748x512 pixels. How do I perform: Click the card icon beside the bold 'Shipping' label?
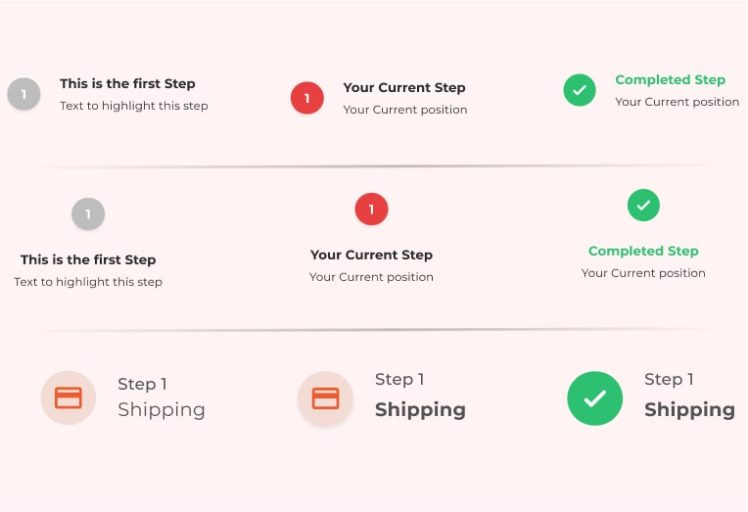[325, 398]
